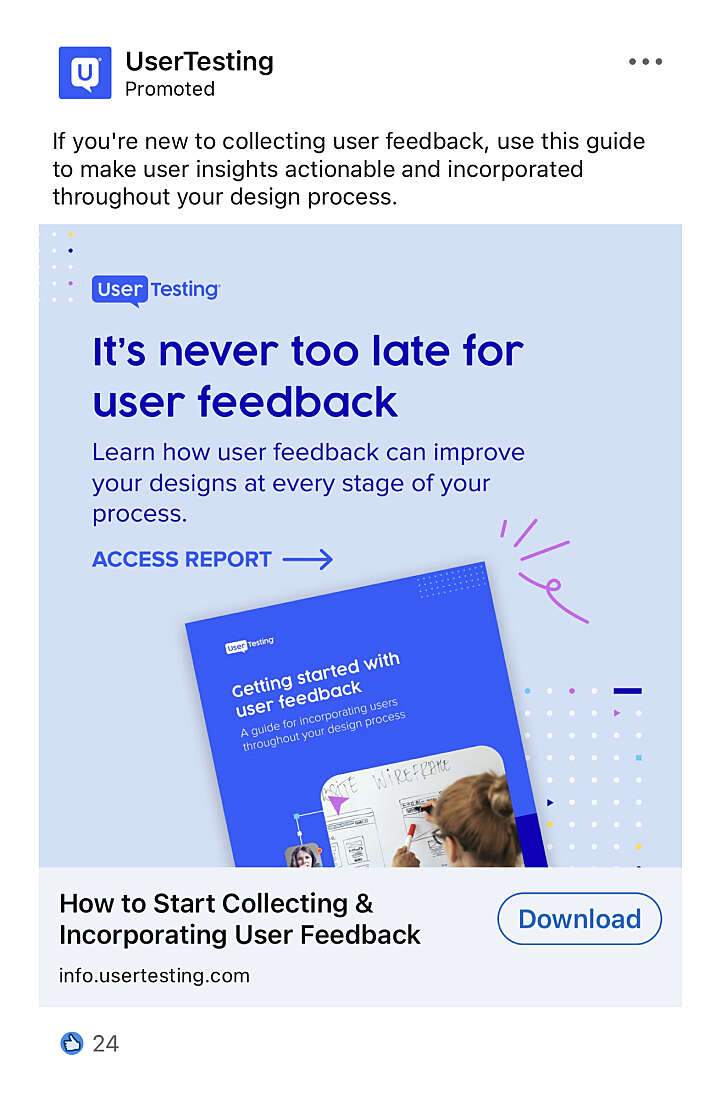Click the UserTesting logo inside the ad image

pos(156,290)
